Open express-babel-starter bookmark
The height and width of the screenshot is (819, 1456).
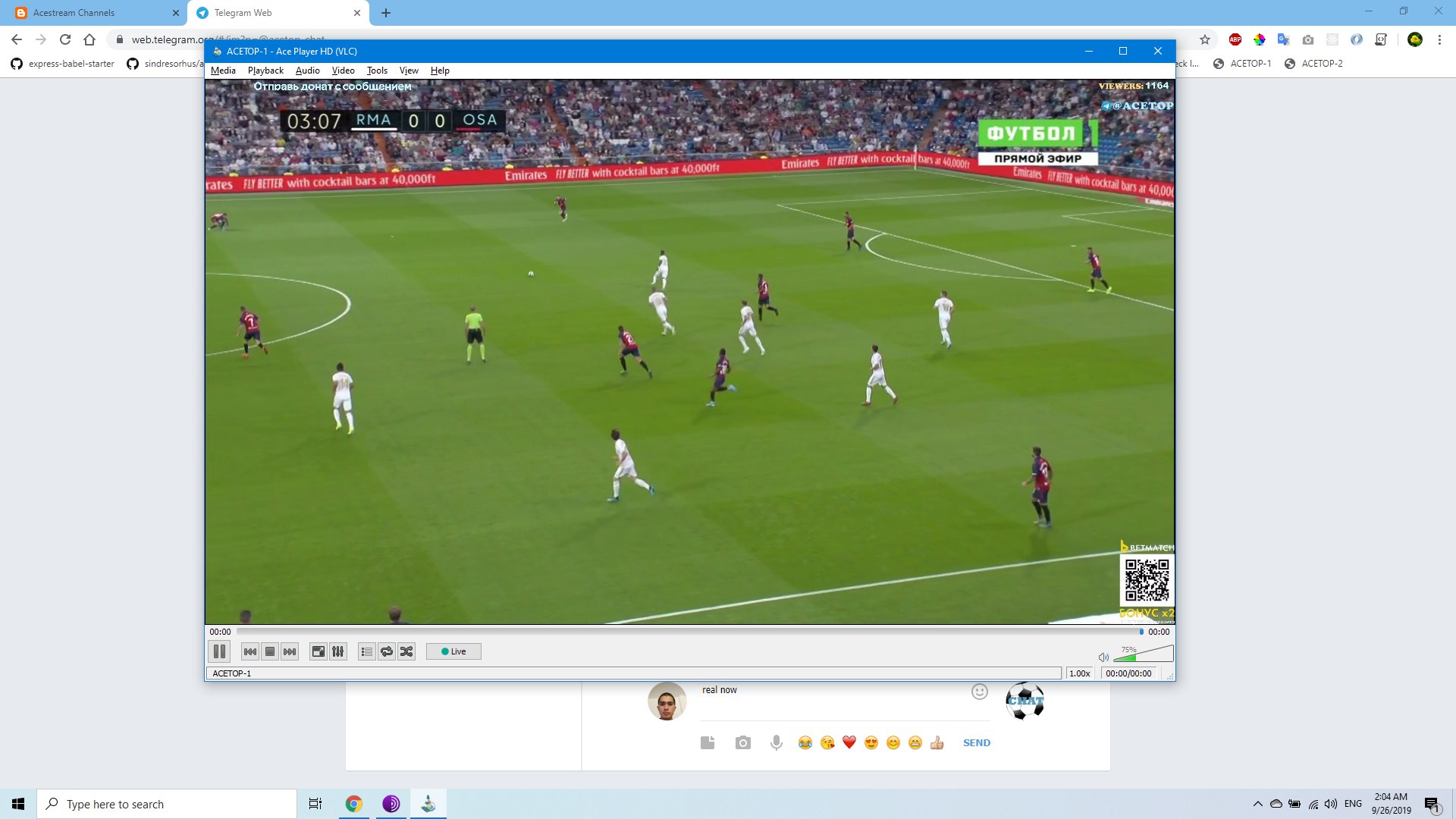(x=62, y=64)
